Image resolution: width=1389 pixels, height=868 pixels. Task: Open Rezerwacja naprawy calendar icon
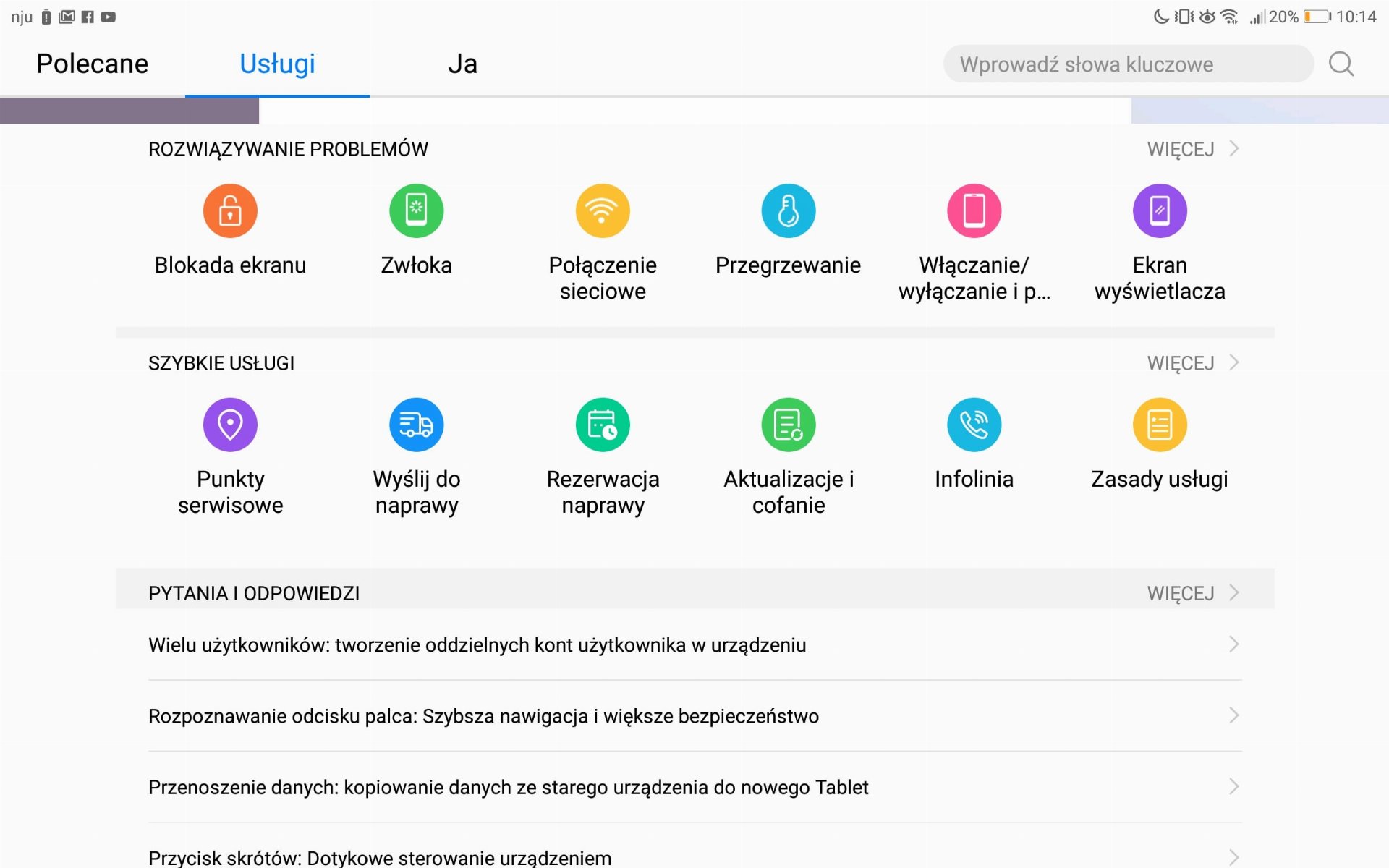603,425
